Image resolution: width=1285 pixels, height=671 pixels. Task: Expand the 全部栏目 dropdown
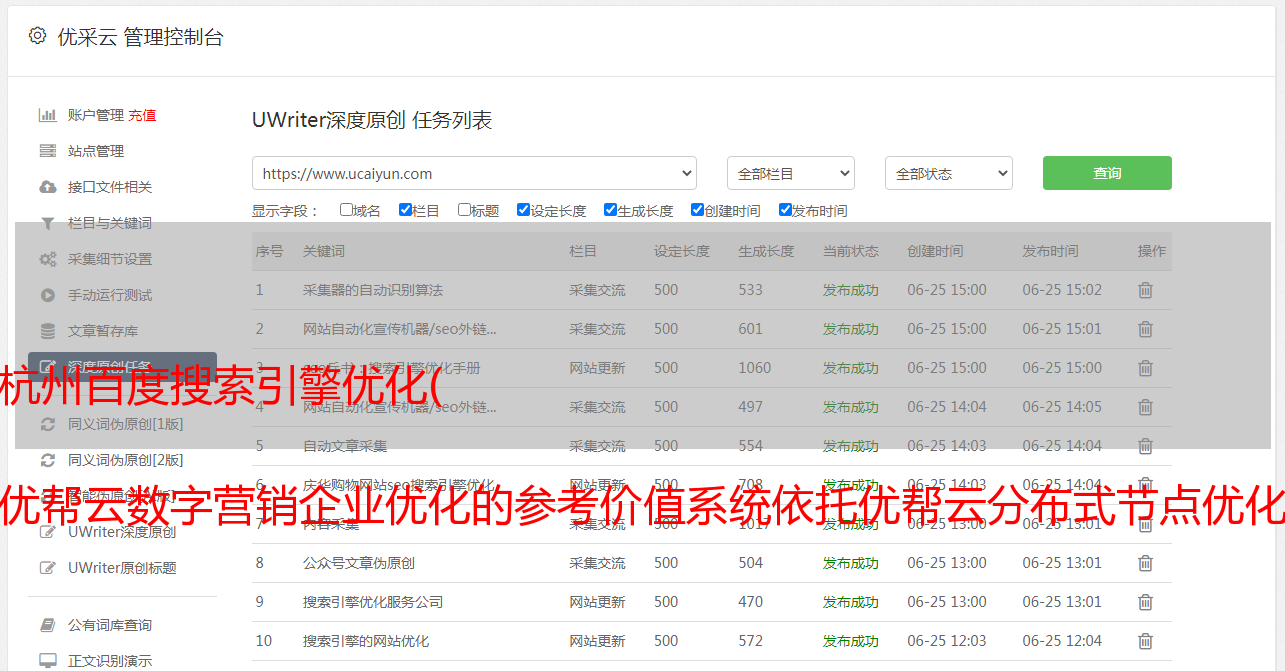point(791,173)
